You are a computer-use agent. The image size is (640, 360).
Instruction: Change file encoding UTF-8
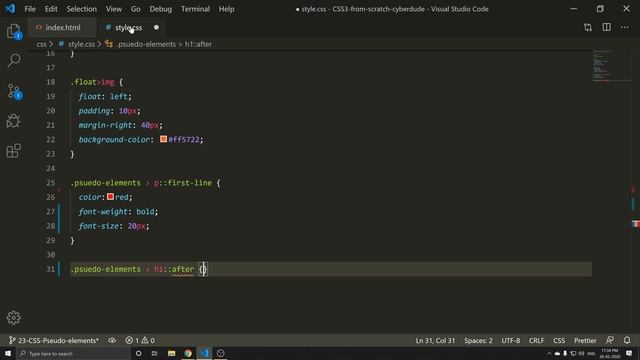click(511, 340)
